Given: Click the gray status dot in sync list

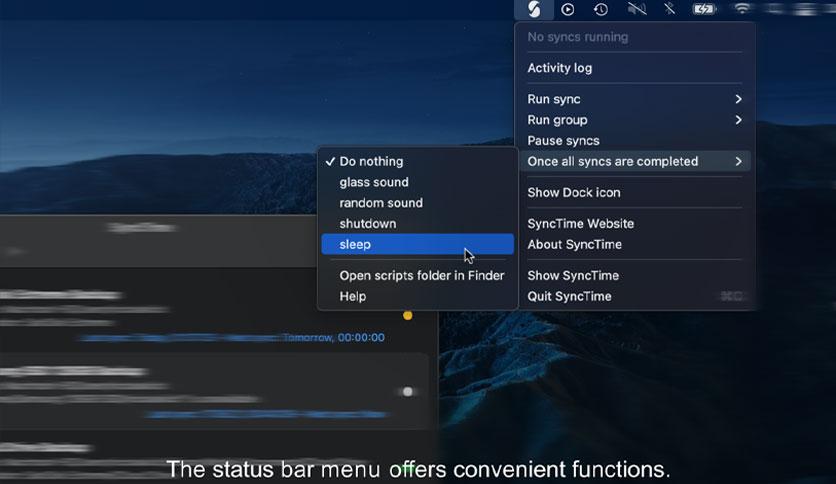Looking at the screenshot, I should 408,392.
